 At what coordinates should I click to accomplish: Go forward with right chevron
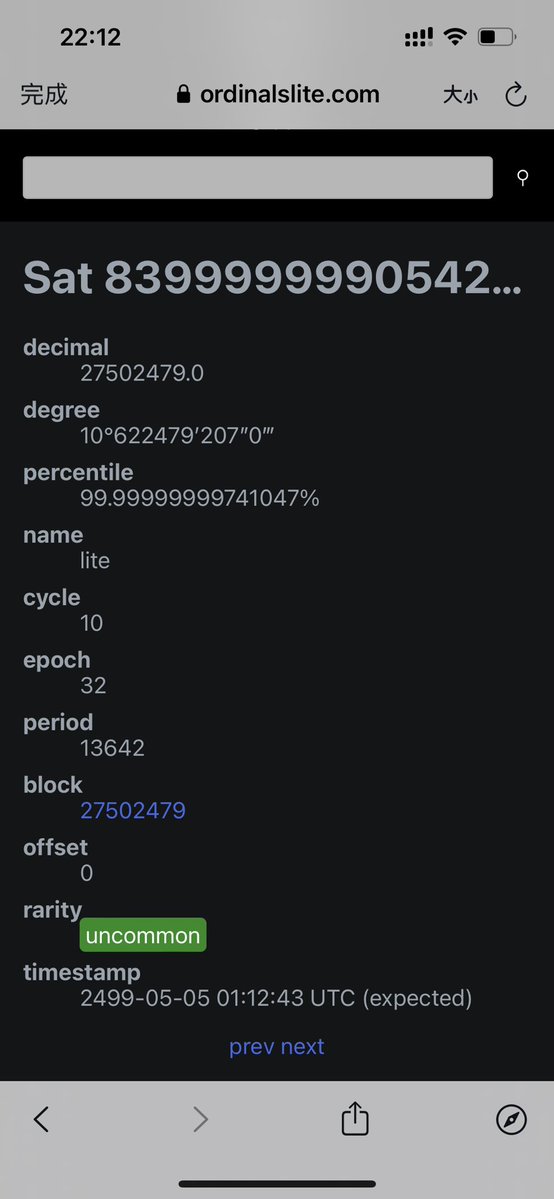click(200, 1119)
